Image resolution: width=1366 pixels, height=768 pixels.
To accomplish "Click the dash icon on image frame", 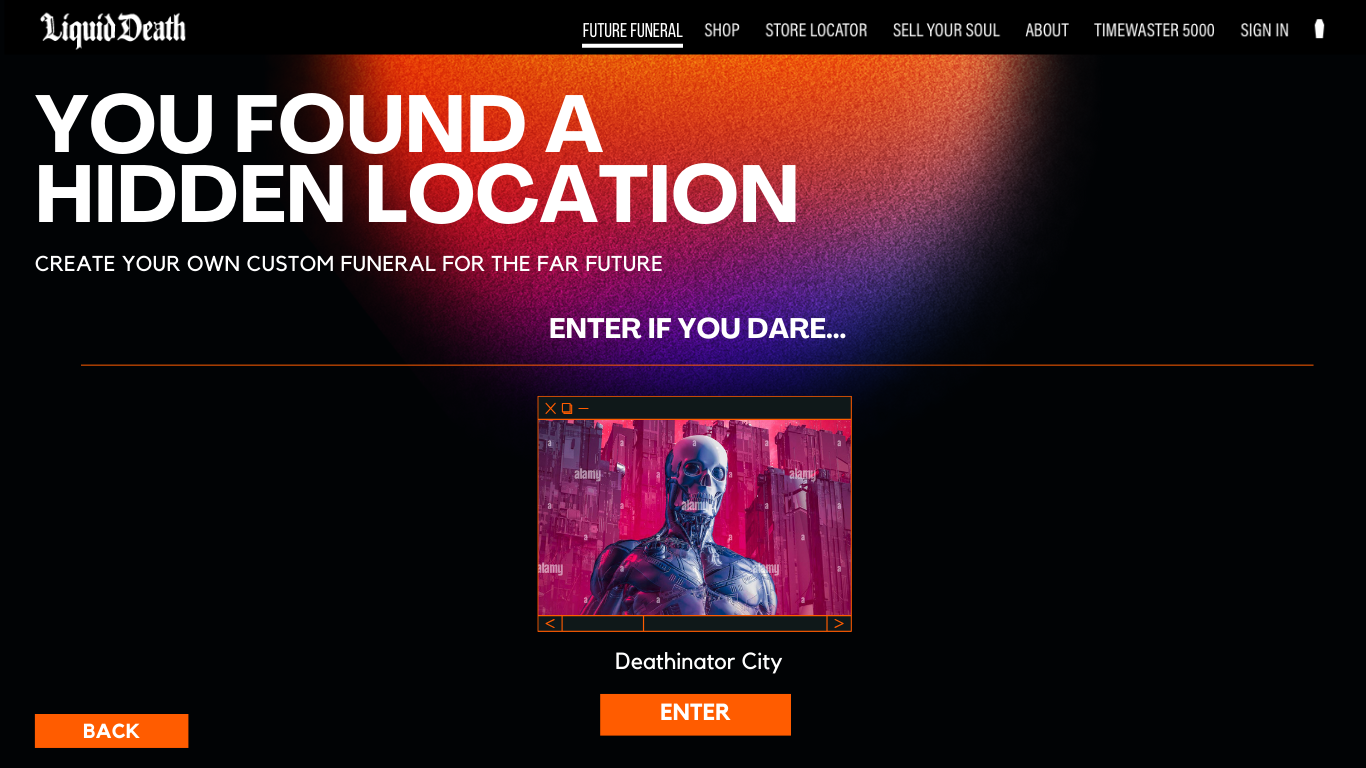I will (584, 408).
